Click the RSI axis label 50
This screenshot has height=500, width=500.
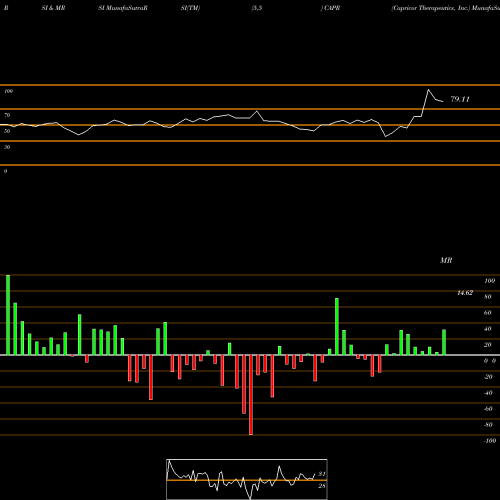click(7, 131)
